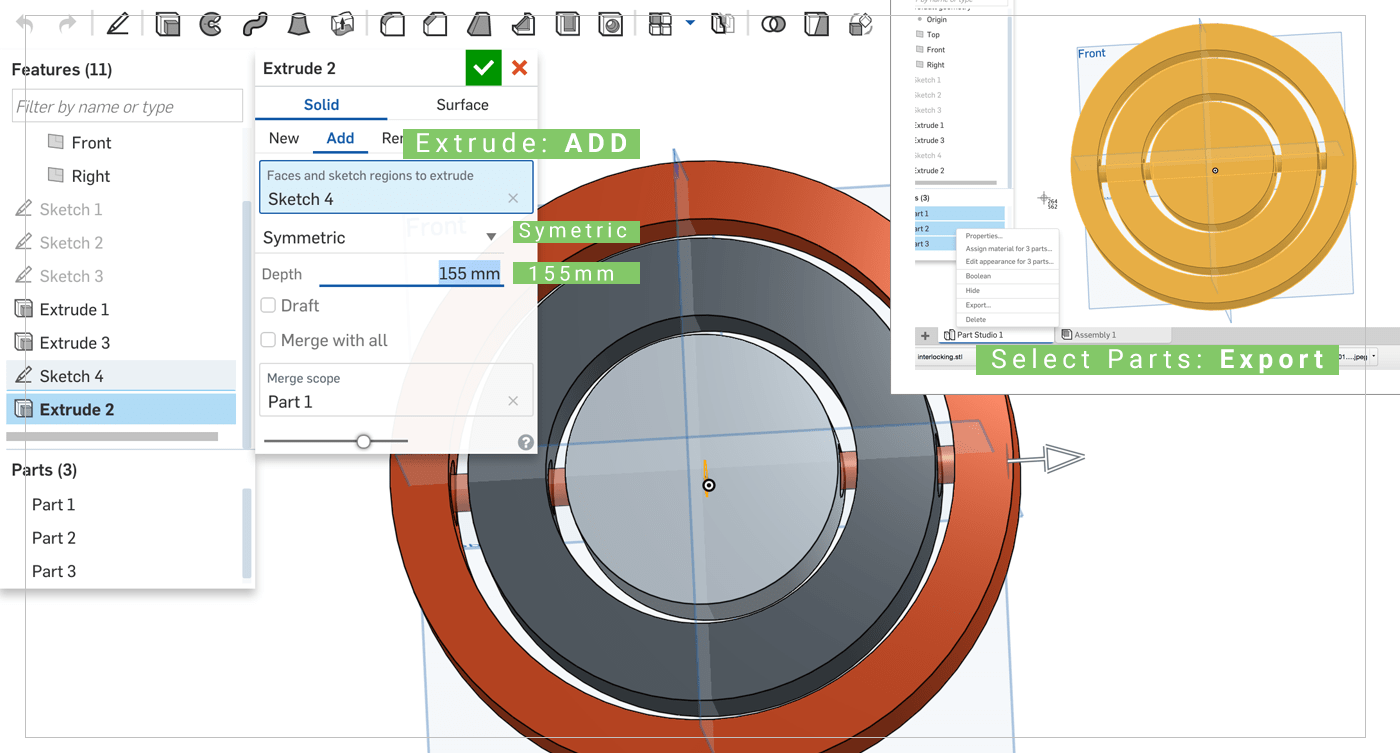This screenshot has width=1400, height=753.
Task: Select the Revolve tool
Action: [x=210, y=23]
